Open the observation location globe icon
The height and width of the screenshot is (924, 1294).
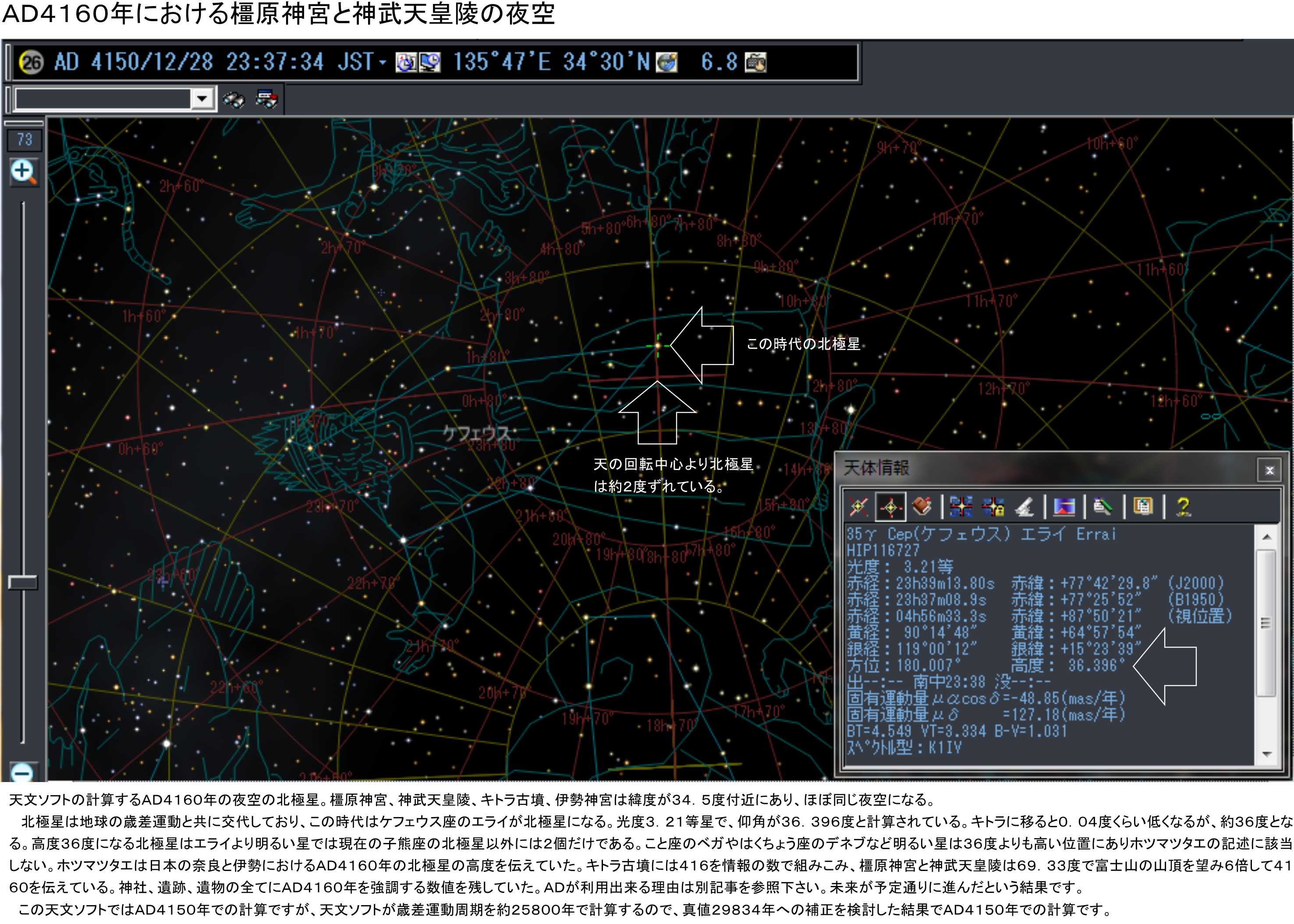(x=666, y=62)
